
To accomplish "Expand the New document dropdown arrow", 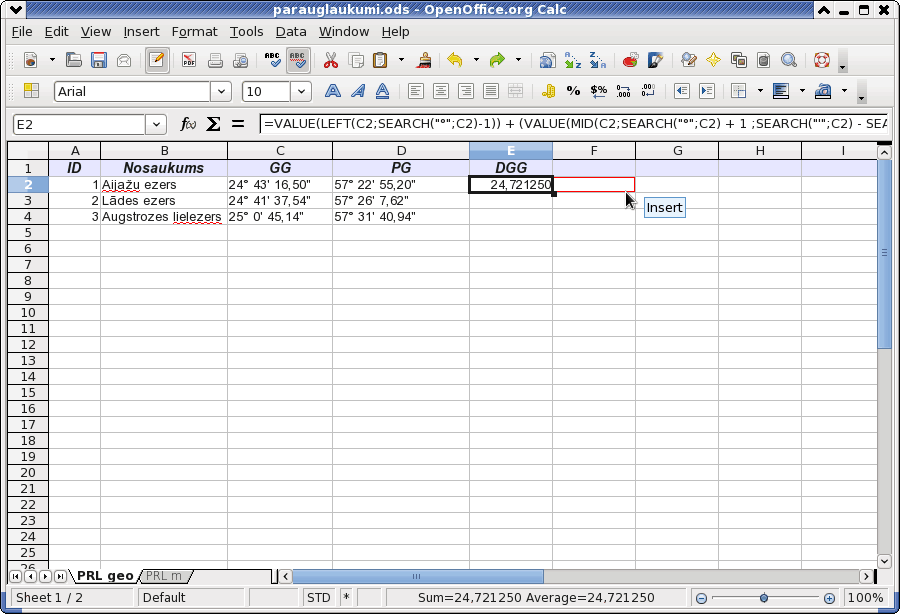I will (52, 60).
